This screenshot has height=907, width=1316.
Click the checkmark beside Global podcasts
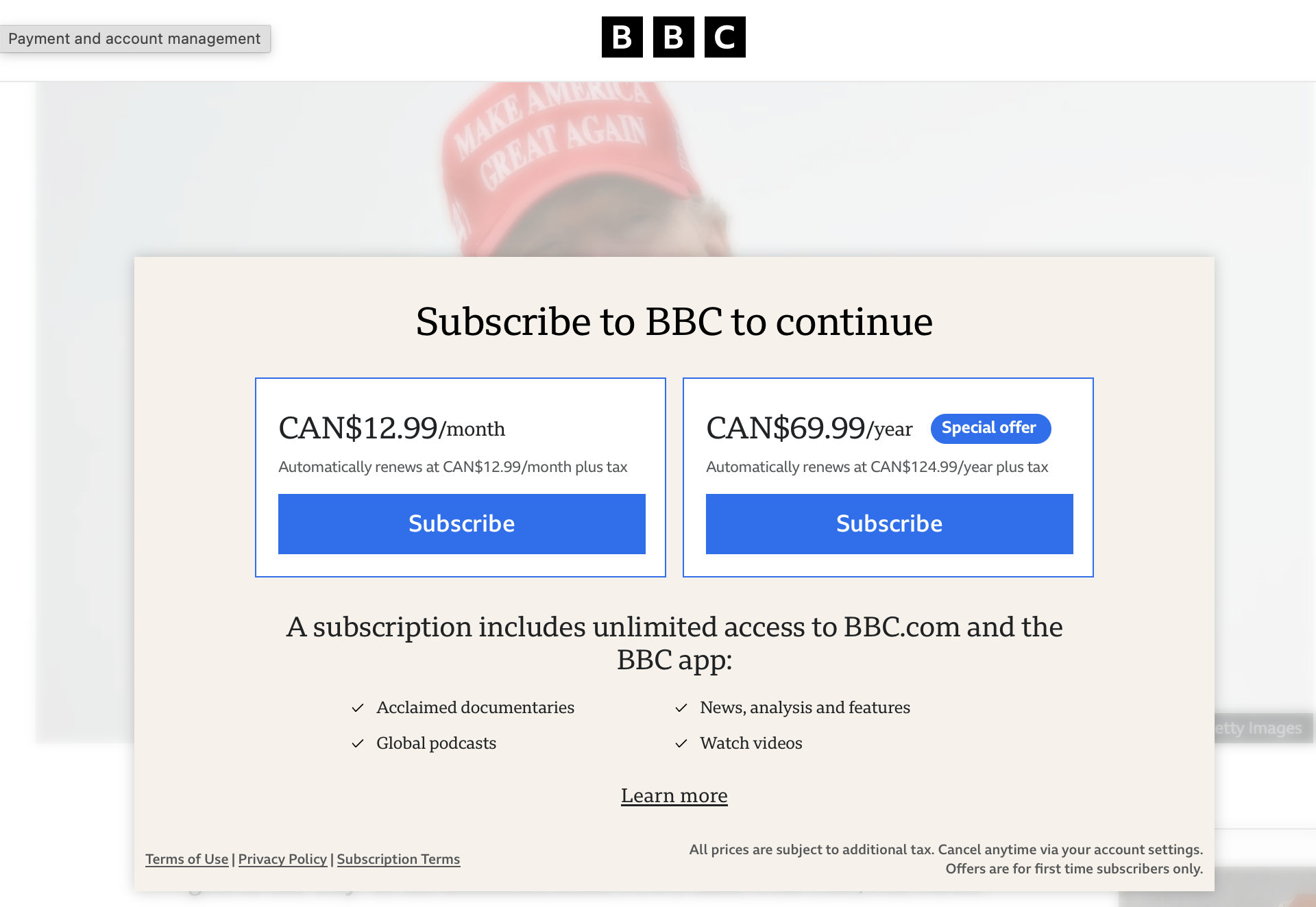click(358, 743)
